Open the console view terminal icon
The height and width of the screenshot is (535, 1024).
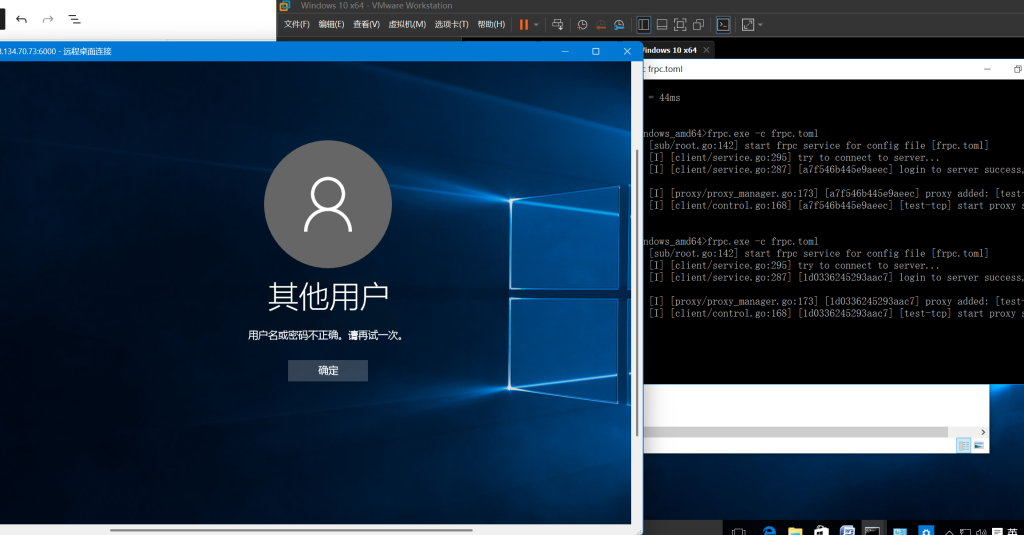click(723, 24)
